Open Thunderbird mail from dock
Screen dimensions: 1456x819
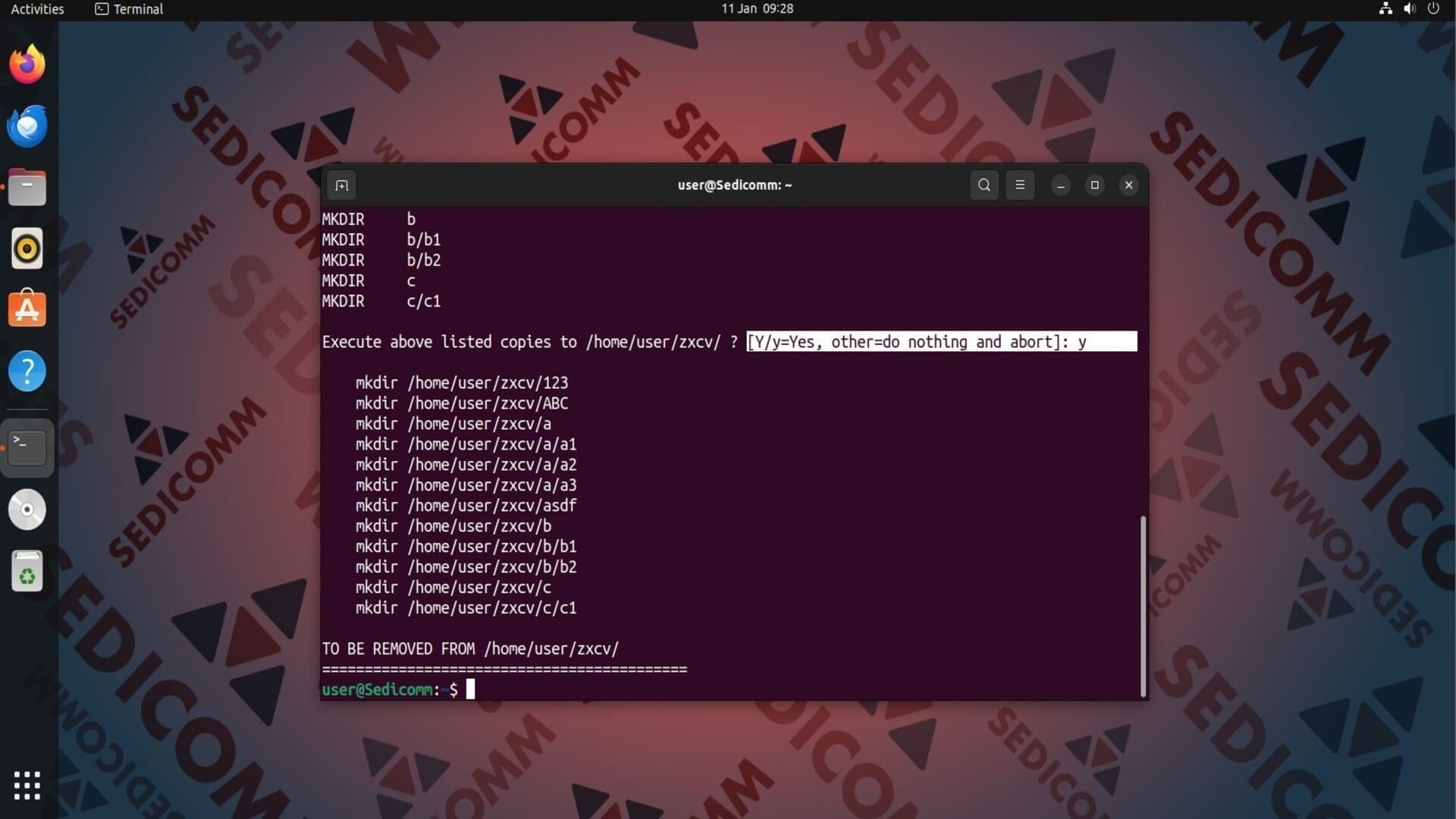27,126
